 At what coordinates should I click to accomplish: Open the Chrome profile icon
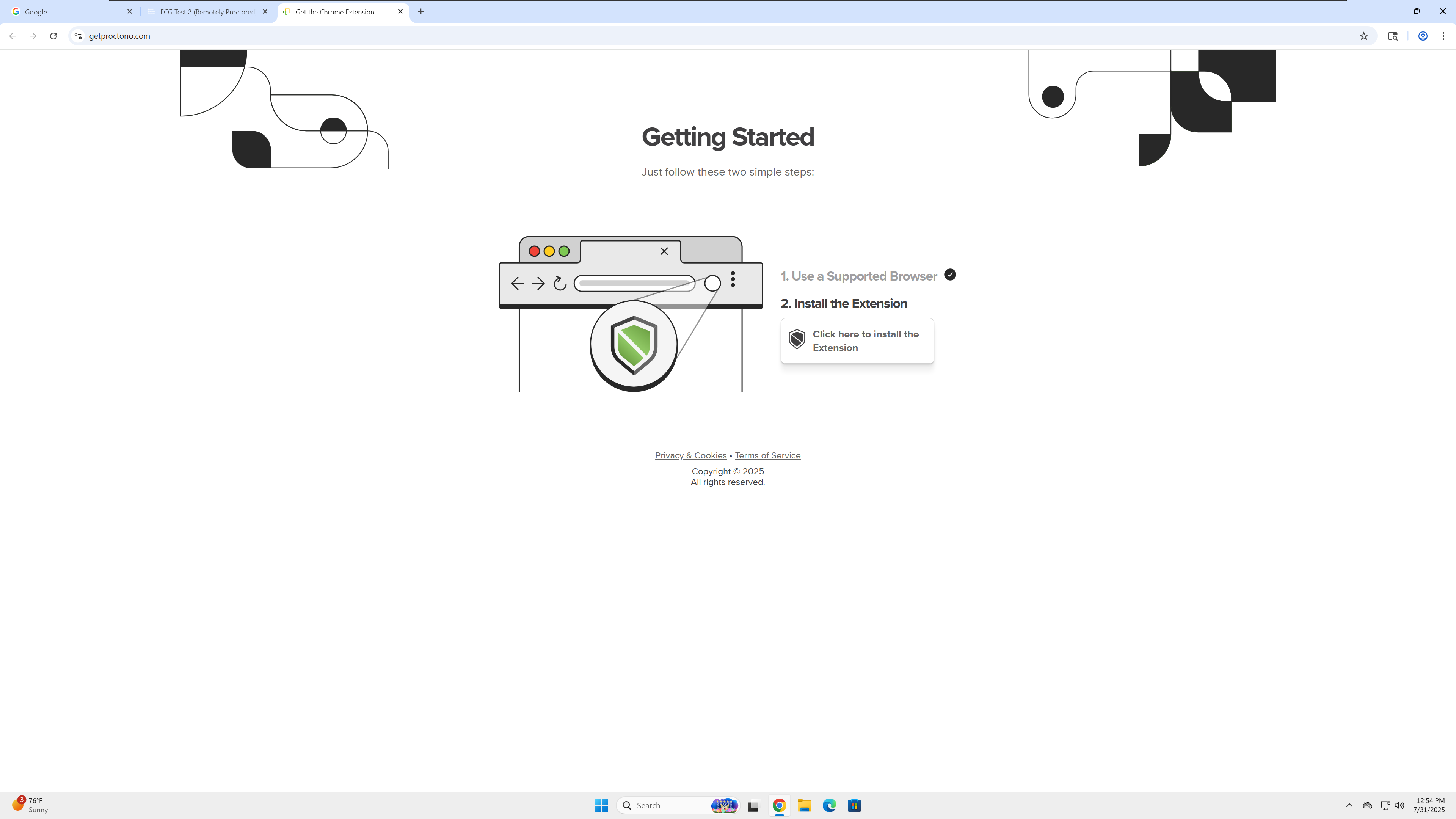pos(1423,36)
